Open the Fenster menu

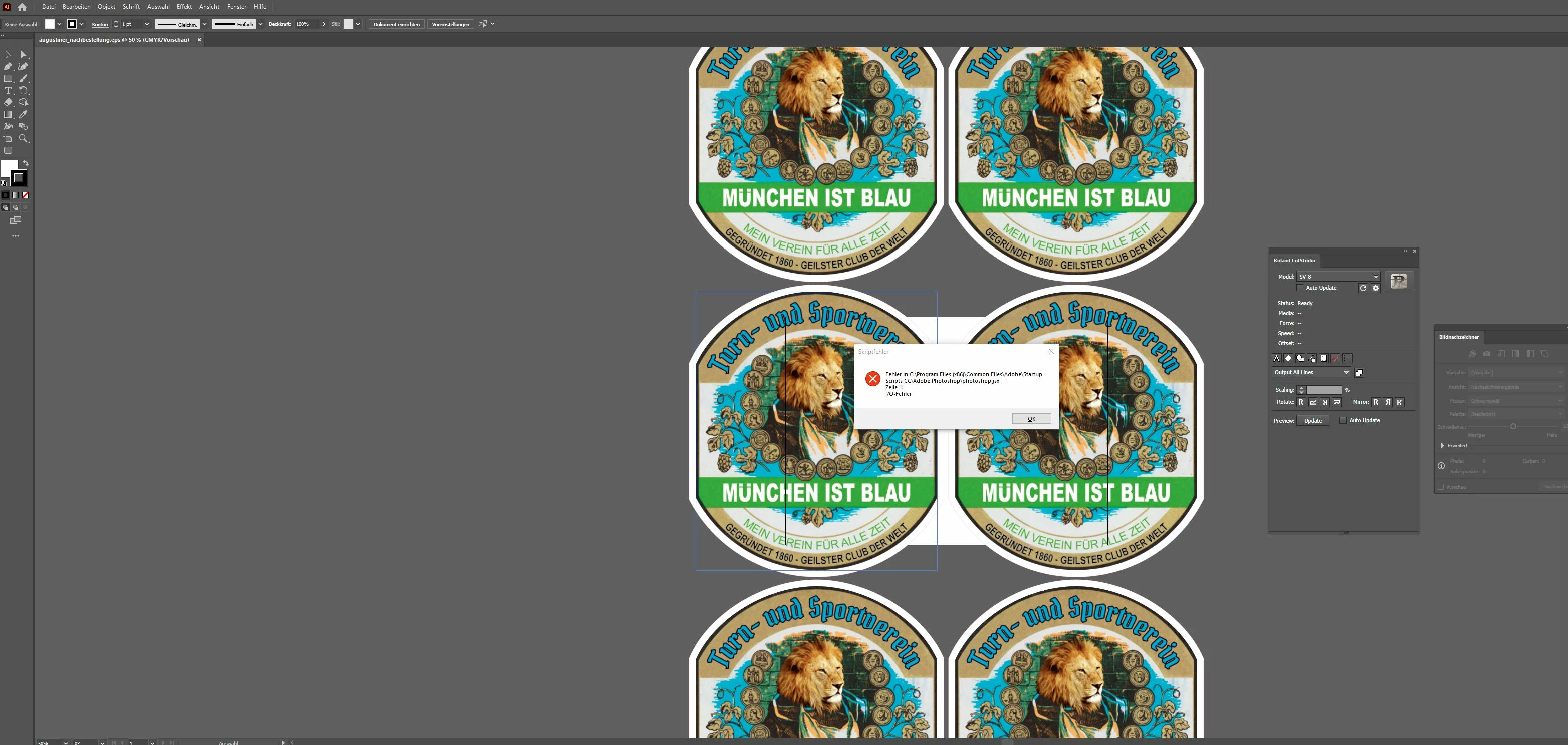click(236, 7)
